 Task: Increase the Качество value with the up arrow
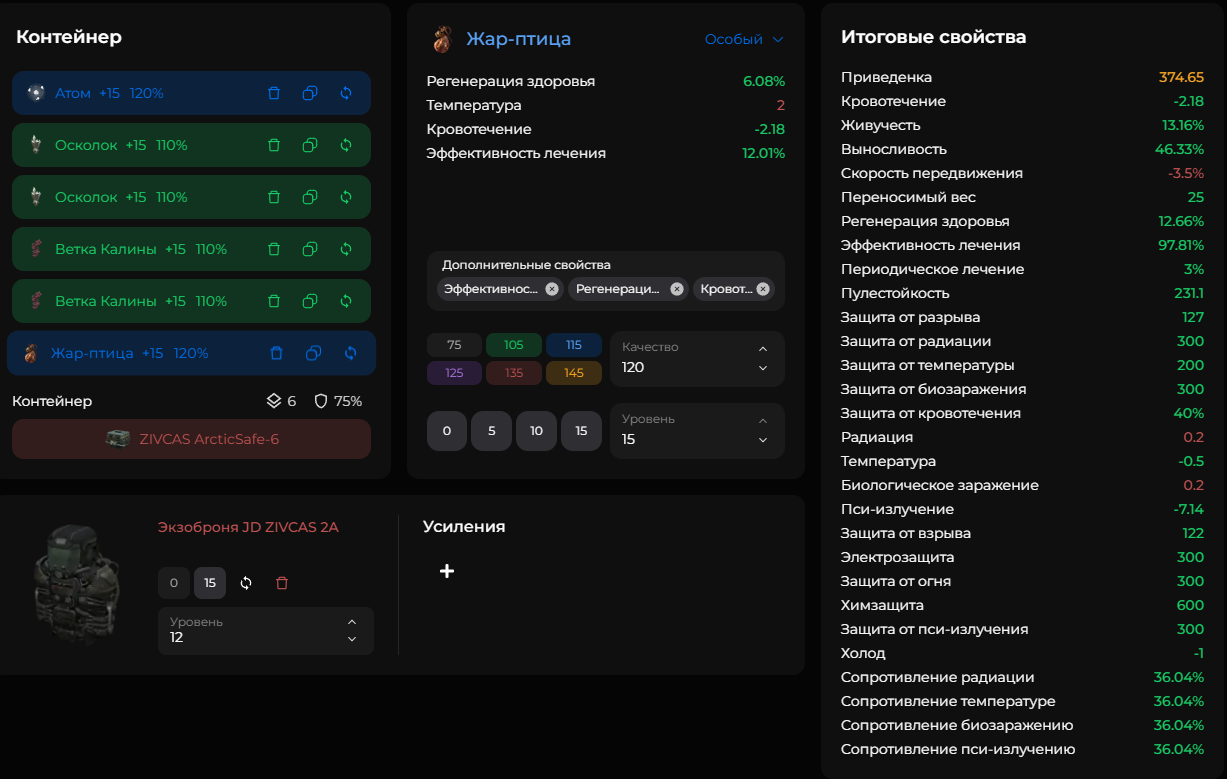763,348
